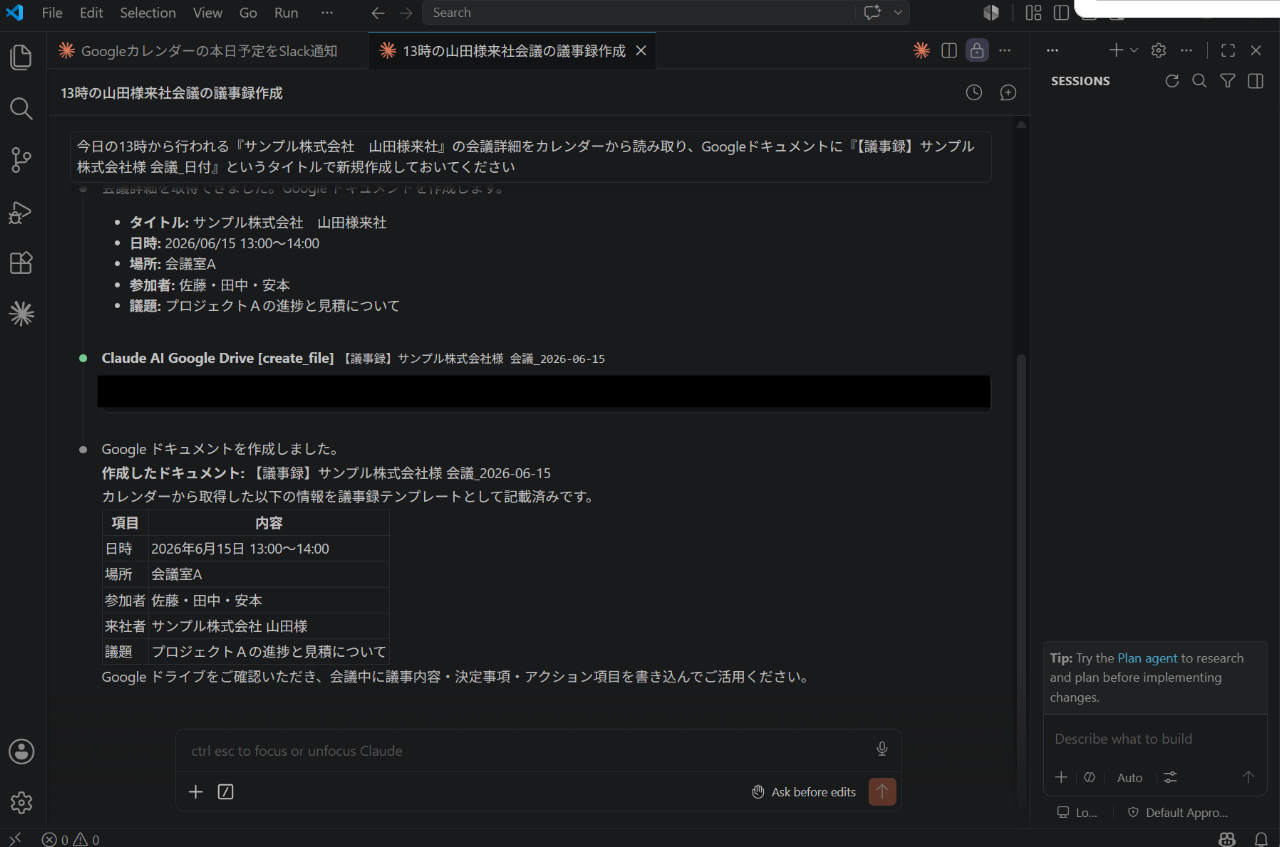
Task: Follow the Plan agent link in the tip
Action: (x=1147, y=658)
